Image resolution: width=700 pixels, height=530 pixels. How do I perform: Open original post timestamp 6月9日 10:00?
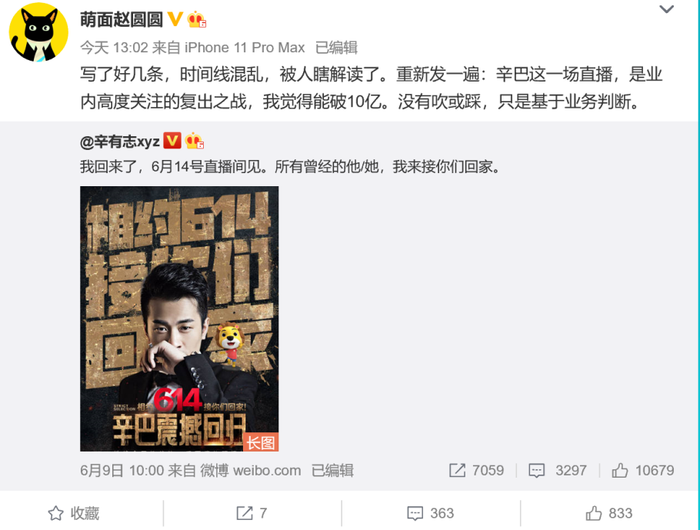[x=122, y=470]
